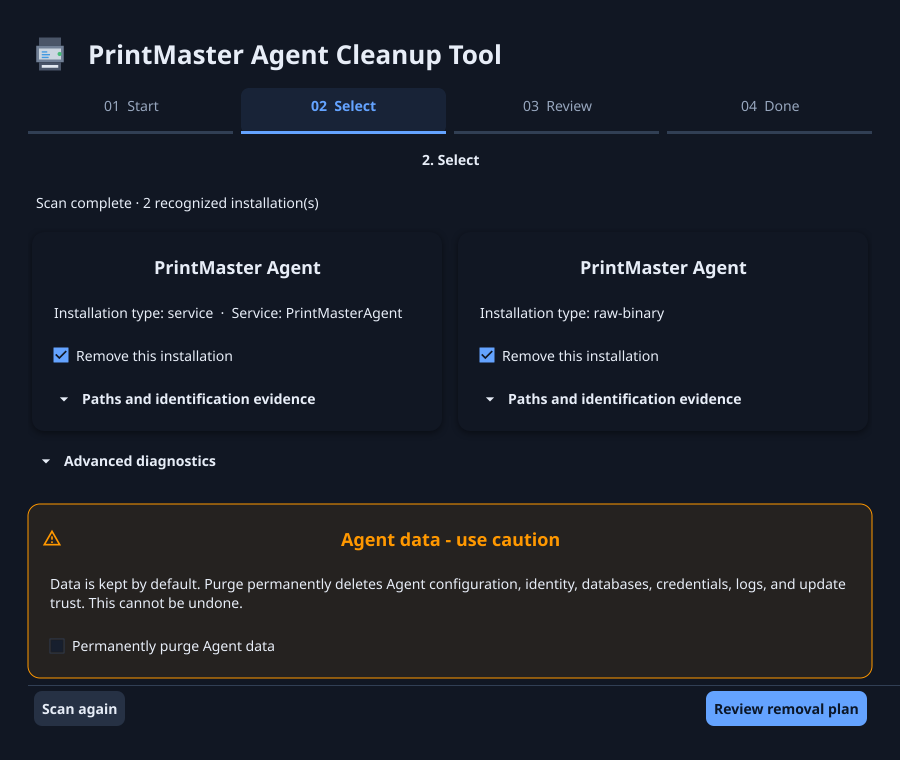Click the Scan again button

tap(79, 709)
